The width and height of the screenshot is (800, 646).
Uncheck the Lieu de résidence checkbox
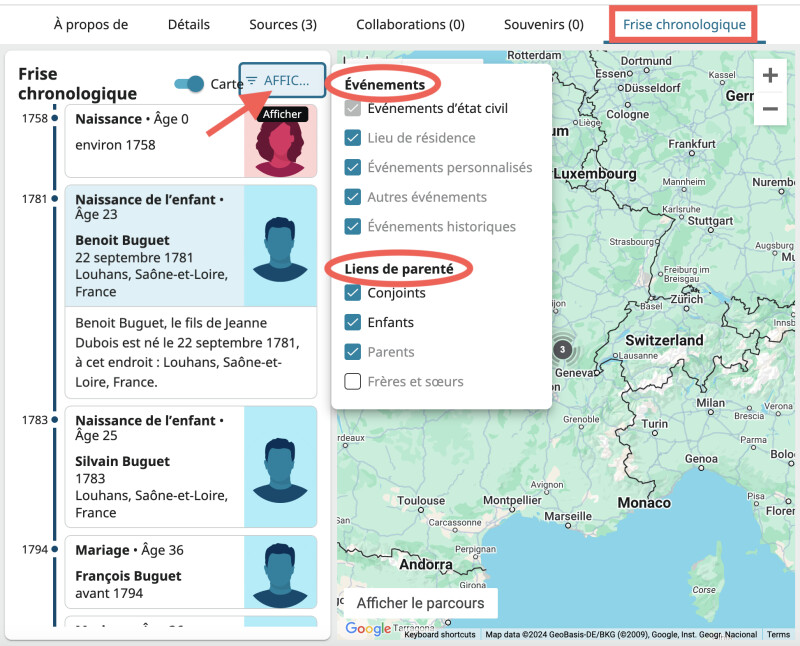tap(353, 138)
